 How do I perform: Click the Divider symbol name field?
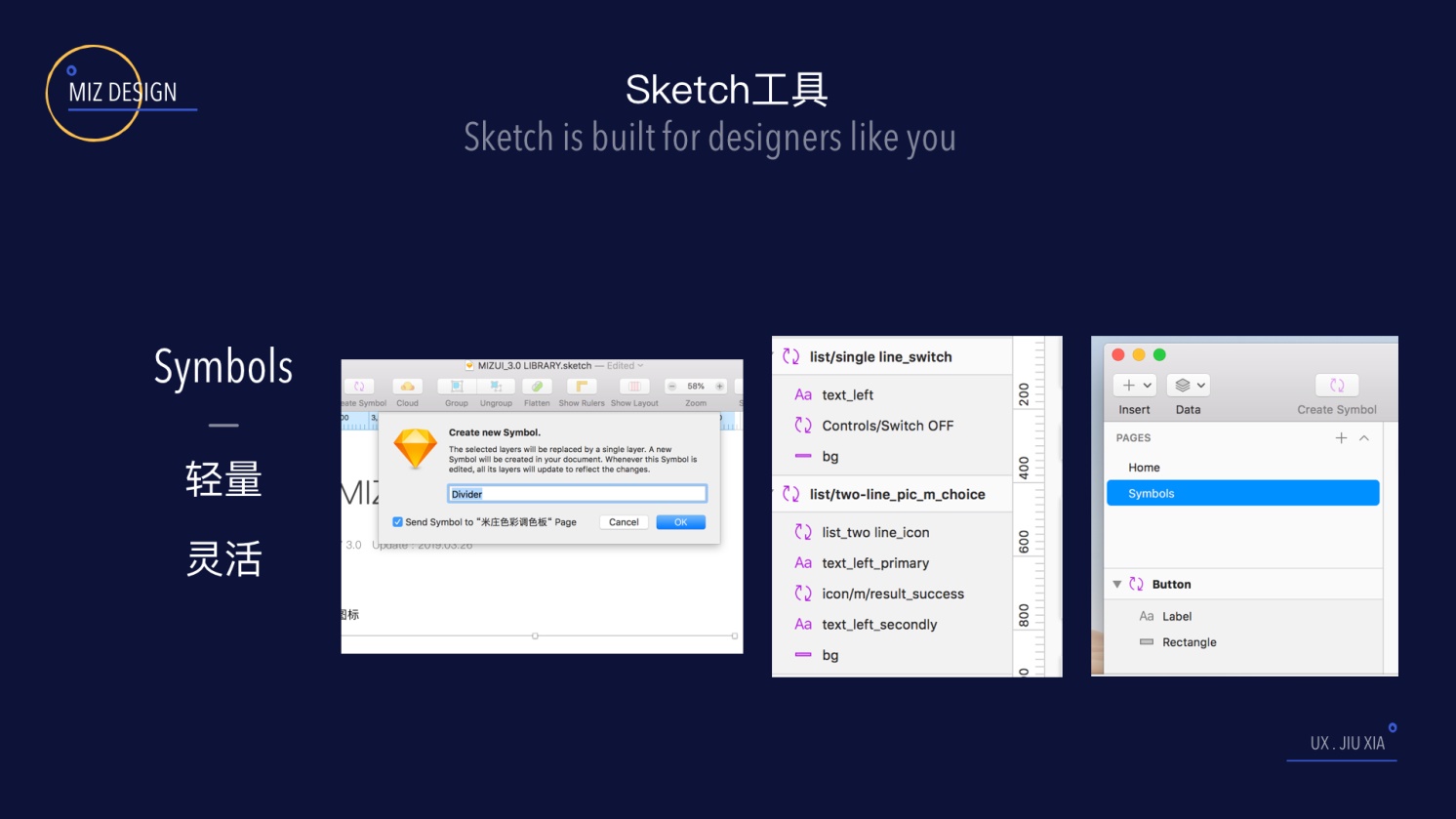[577, 494]
